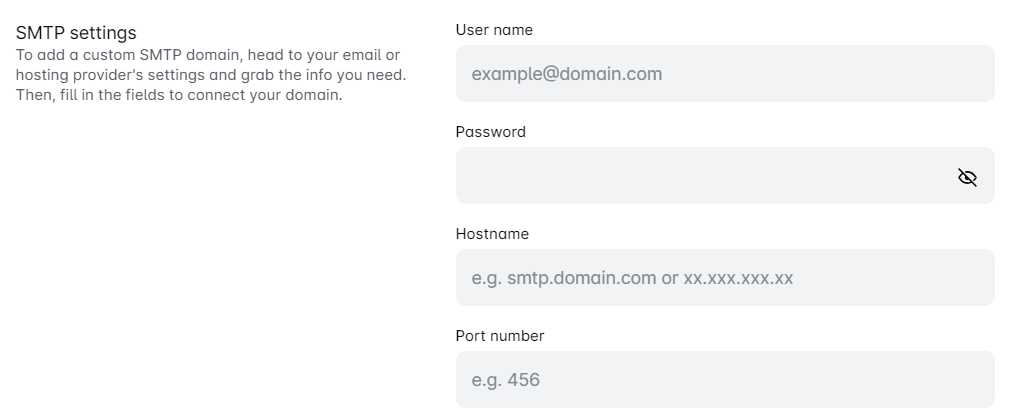Click the "e.g. smtp.domain.com" placeholder text
The height and width of the screenshot is (418, 1021).
563,278
